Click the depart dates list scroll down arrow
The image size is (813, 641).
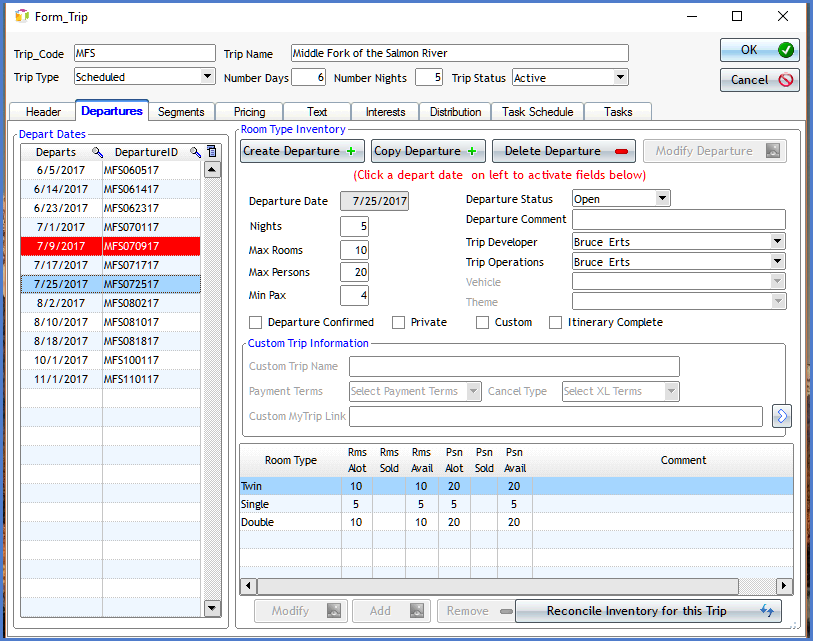(212, 608)
